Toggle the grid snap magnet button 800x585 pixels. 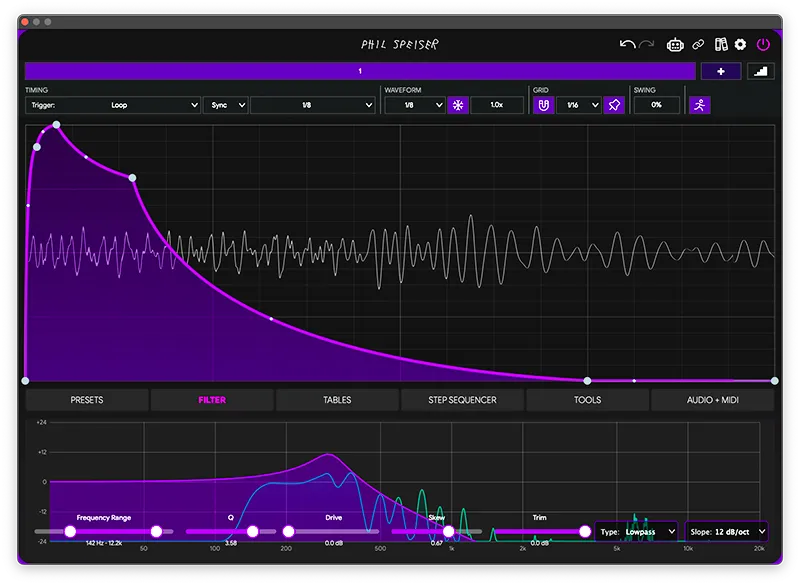click(x=544, y=105)
